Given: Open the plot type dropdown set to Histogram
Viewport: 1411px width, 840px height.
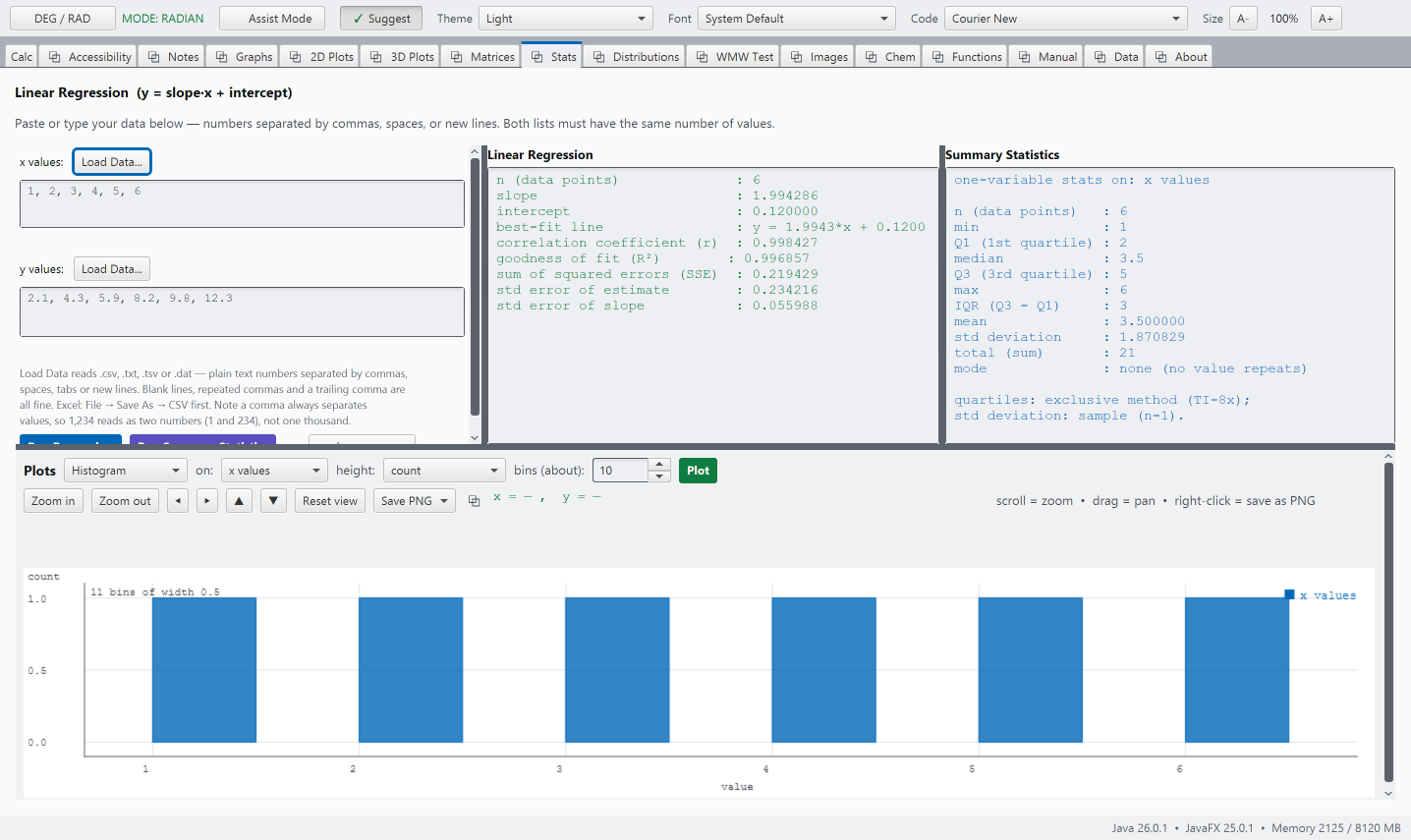Looking at the screenshot, I should [x=126, y=471].
